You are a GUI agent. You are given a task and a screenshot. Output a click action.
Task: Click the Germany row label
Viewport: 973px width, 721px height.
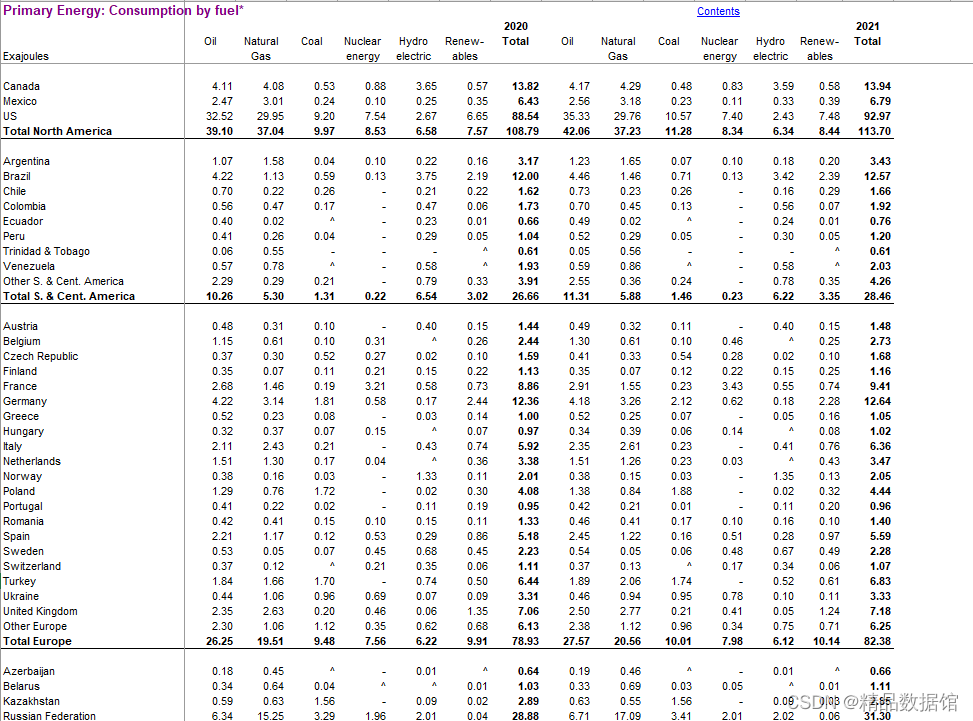25,401
